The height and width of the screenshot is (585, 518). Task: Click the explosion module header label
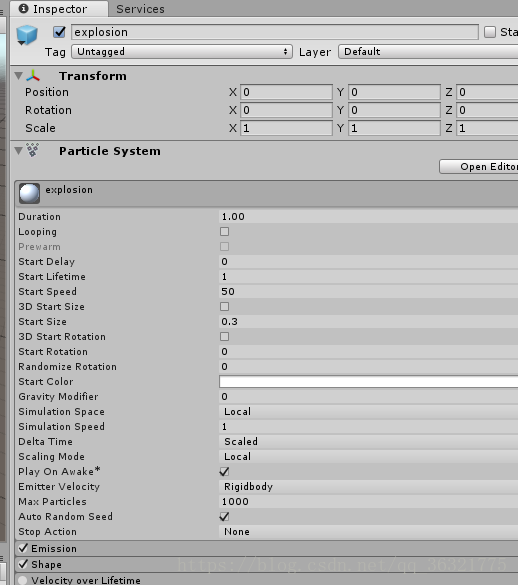(x=69, y=190)
